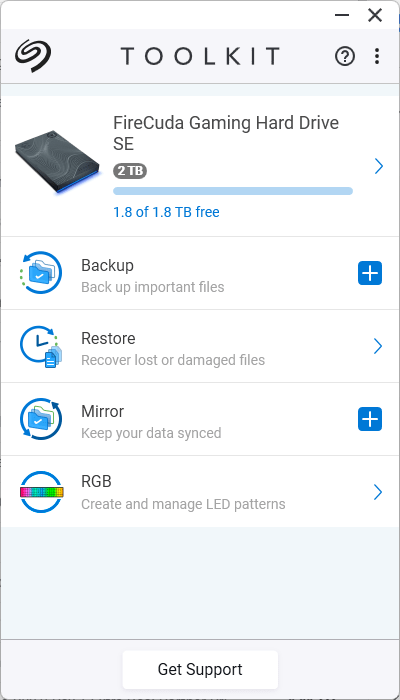Viewport: 400px width, 700px height.
Task: Click the drive storage usage bar
Action: tap(233, 191)
